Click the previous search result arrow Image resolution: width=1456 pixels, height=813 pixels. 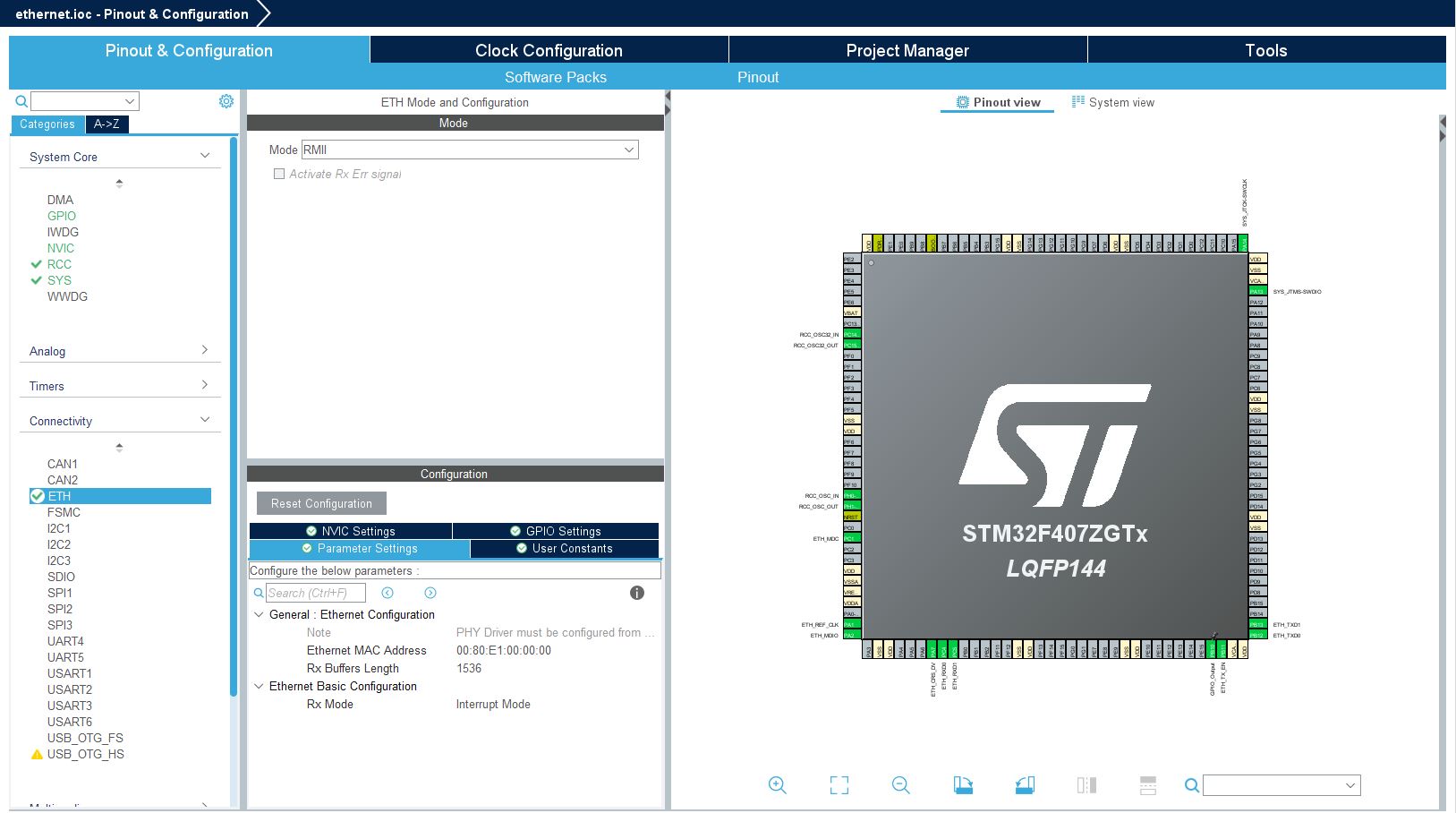tap(387, 592)
